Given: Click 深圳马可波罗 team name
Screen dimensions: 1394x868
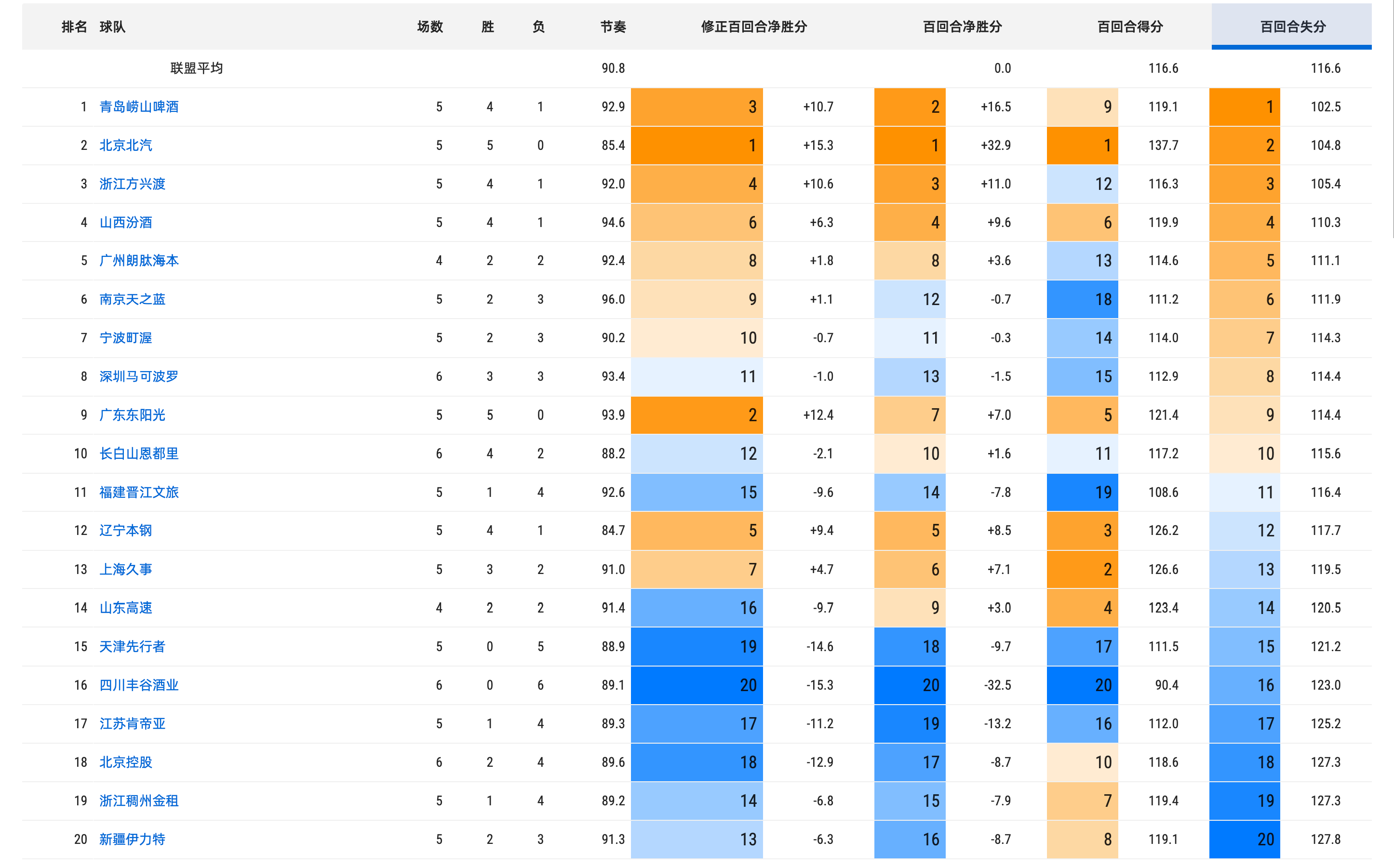Looking at the screenshot, I should (x=139, y=376).
